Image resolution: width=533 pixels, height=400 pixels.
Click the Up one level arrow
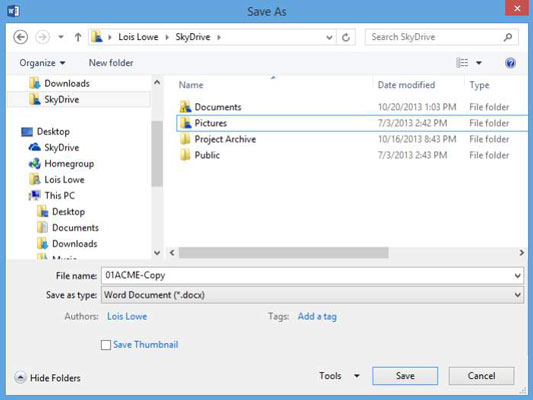78,37
